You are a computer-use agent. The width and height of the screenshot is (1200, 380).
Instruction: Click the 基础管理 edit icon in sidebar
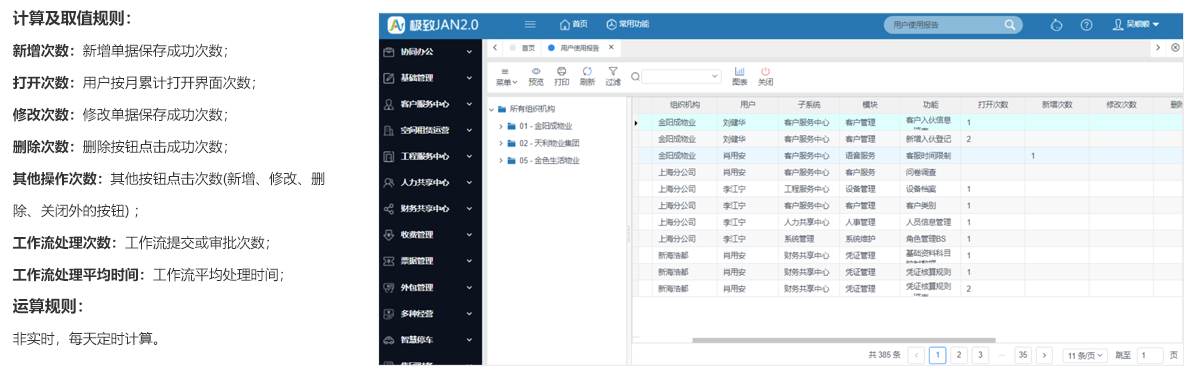[390, 77]
